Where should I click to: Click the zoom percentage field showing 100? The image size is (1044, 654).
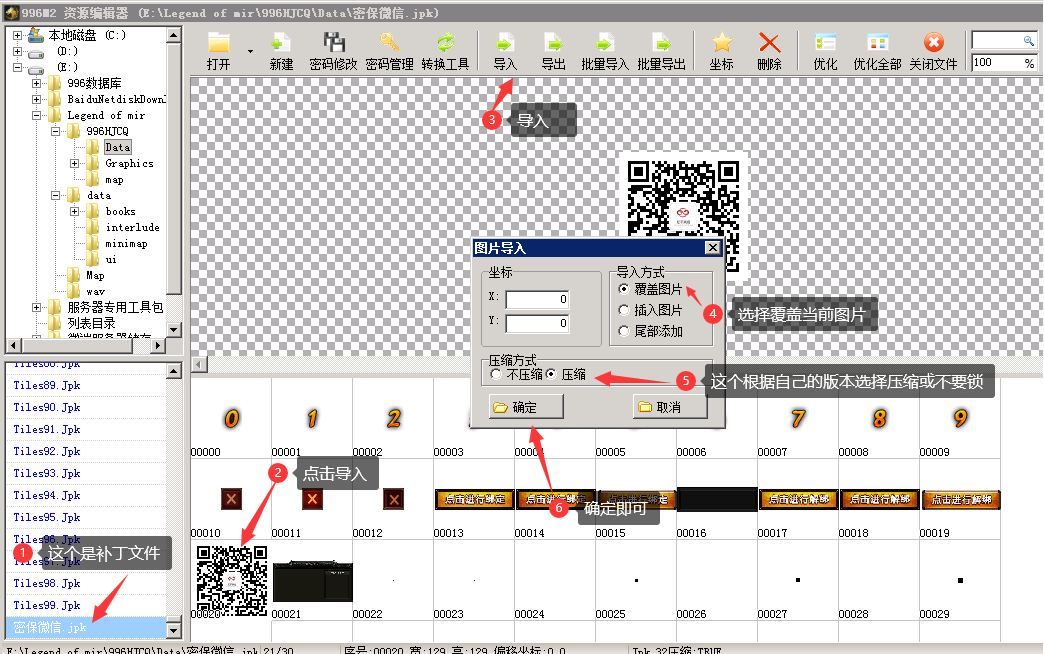[1004, 63]
